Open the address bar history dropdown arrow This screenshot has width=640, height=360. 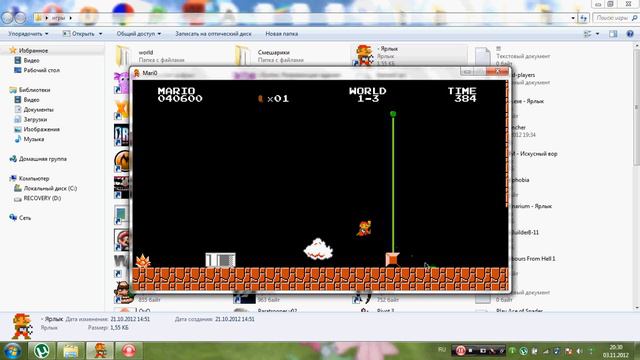click(573, 18)
